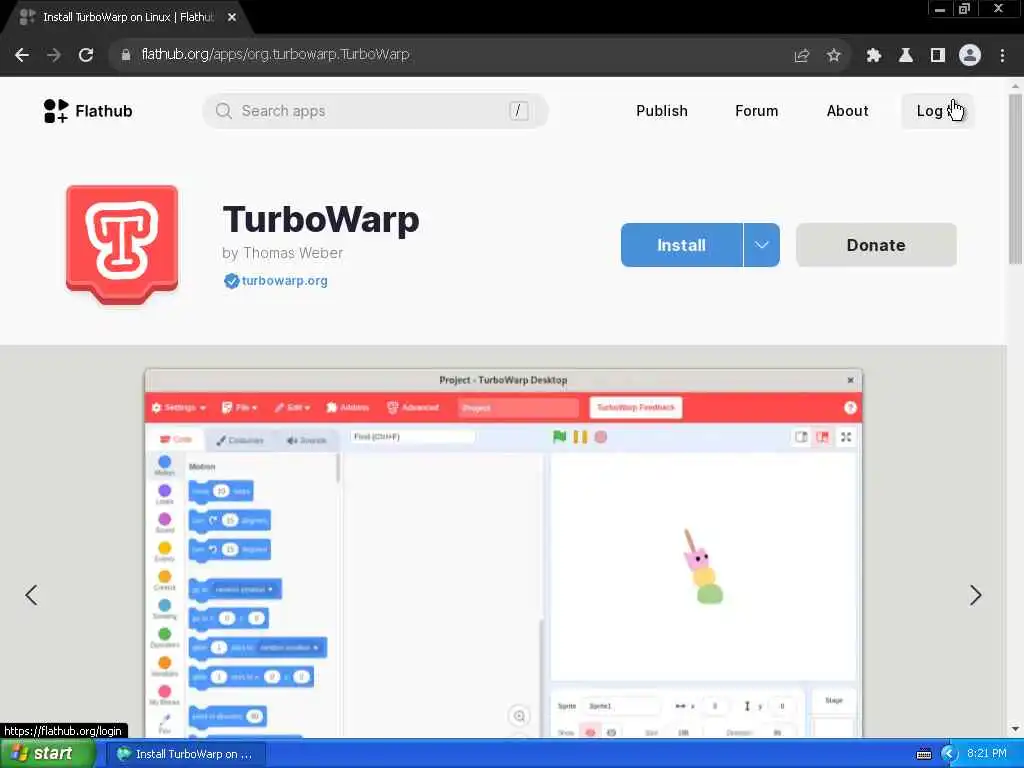Image resolution: width=1024 pixels, height=768 pixels.
Task: Click the browser forward arrow
Action: [x=54, y=55]
